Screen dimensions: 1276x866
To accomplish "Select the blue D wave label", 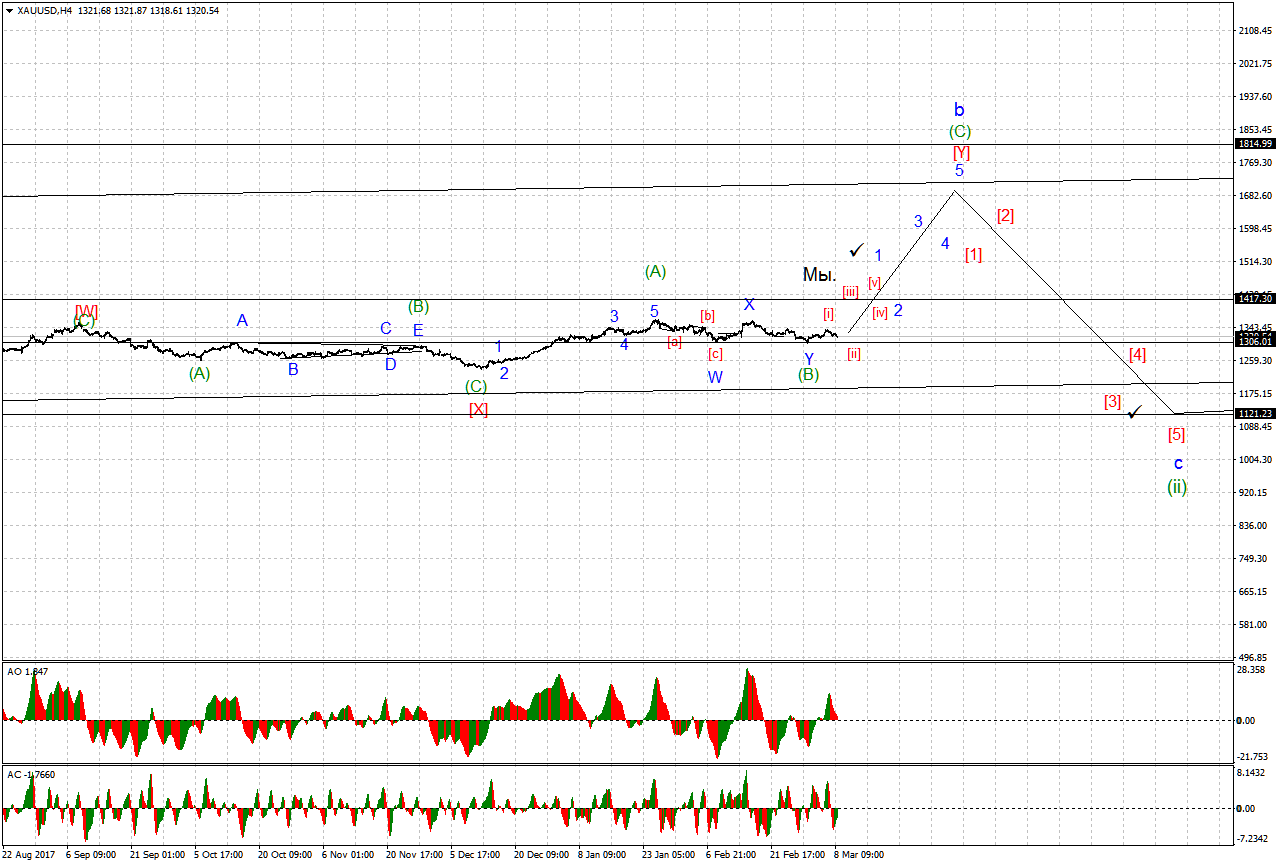I will point(391,364).
